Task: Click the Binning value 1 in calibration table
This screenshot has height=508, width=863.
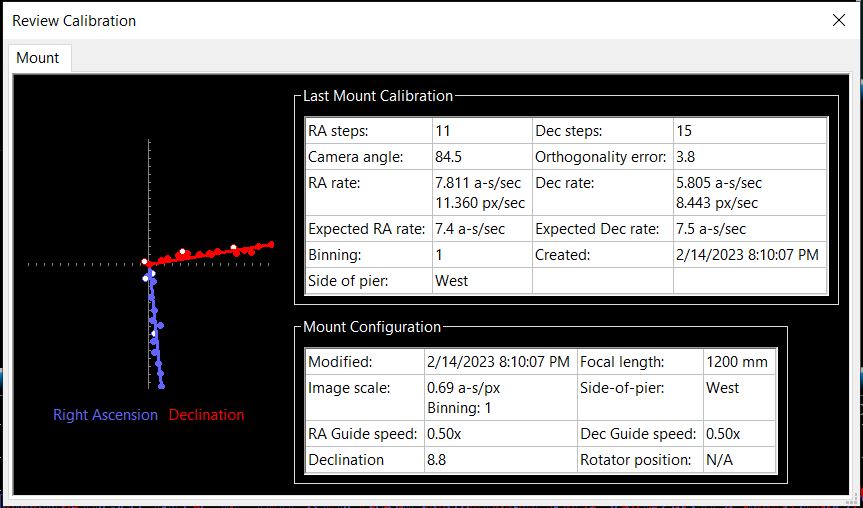Action: coord(439,255)
